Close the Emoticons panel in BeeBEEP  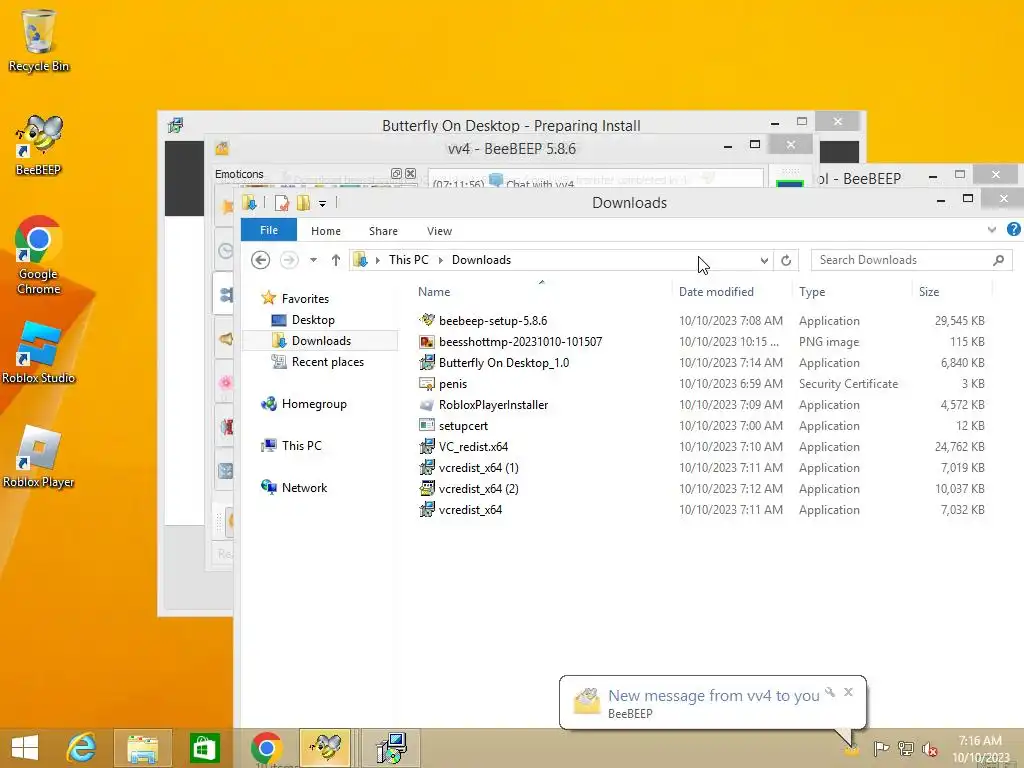[x=410, y=173]
